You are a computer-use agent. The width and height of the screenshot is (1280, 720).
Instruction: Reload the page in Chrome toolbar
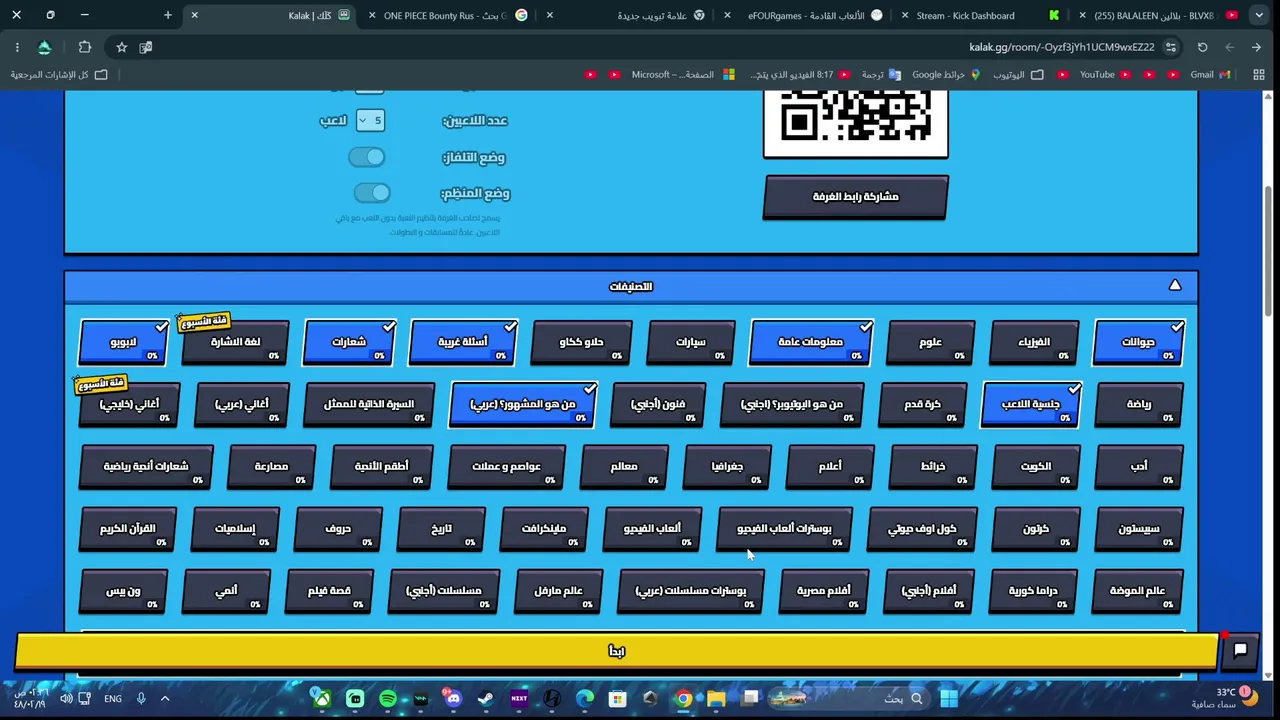tap(1202, 47)
